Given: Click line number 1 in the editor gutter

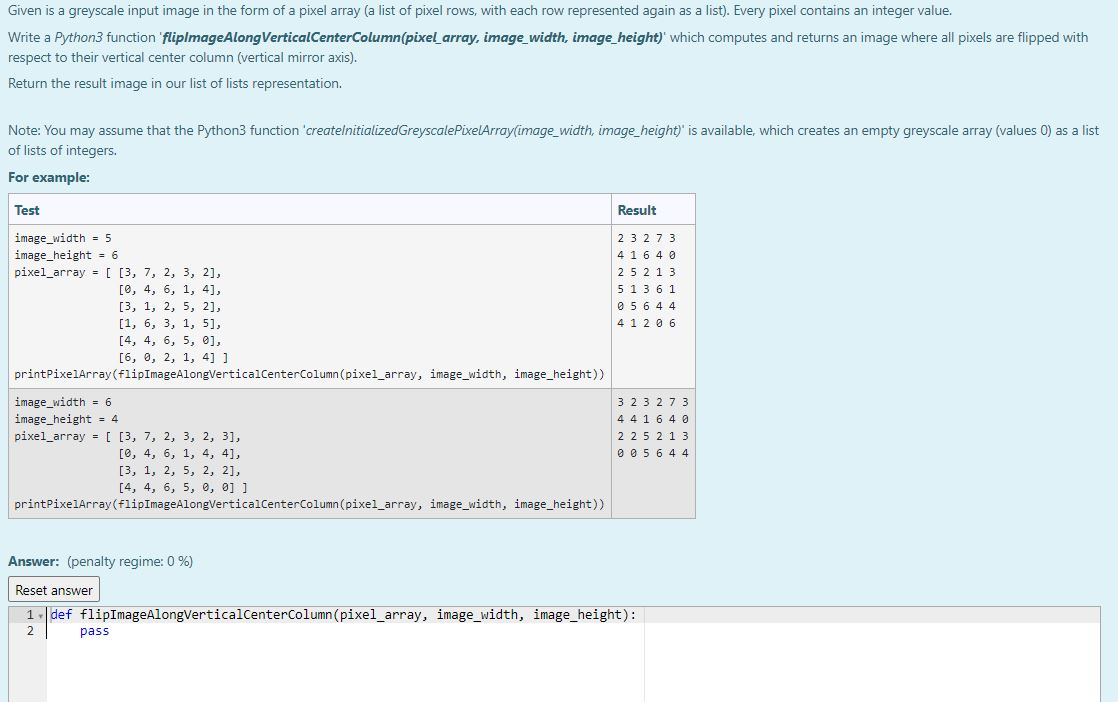Looking at the screenshot, I should click(x=29, y=614).
